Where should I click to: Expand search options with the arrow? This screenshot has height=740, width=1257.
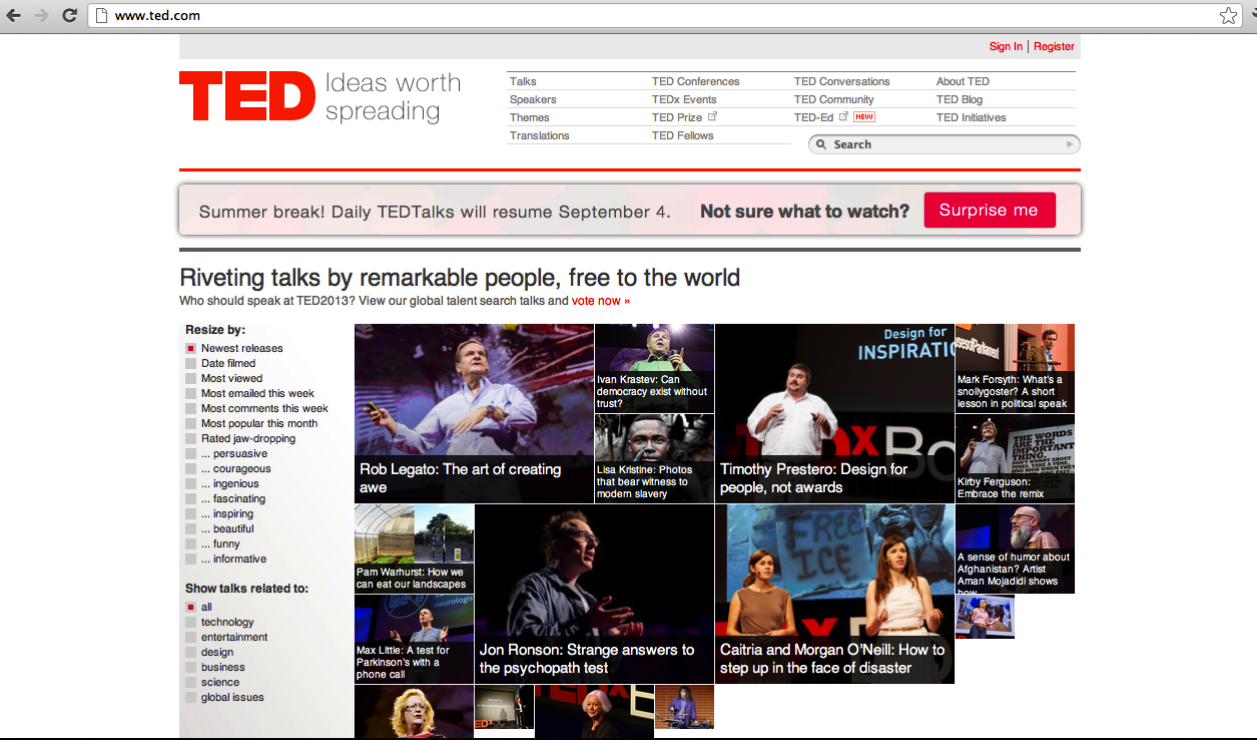(x=1069, y=145)
